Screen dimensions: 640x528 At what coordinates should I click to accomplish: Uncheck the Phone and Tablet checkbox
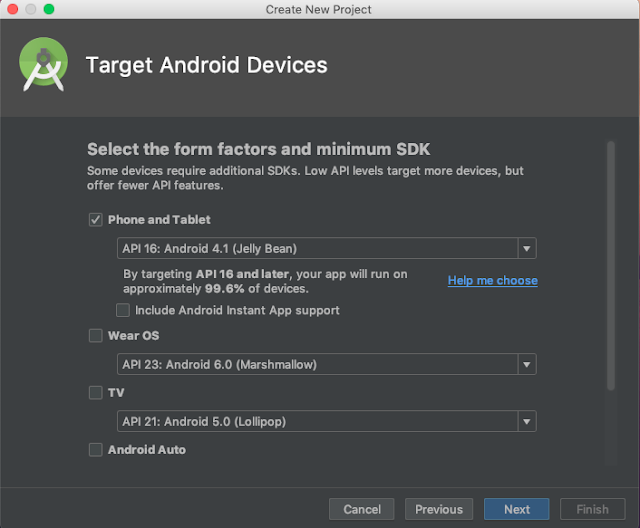pyautogui.click(x=96, y=220)
